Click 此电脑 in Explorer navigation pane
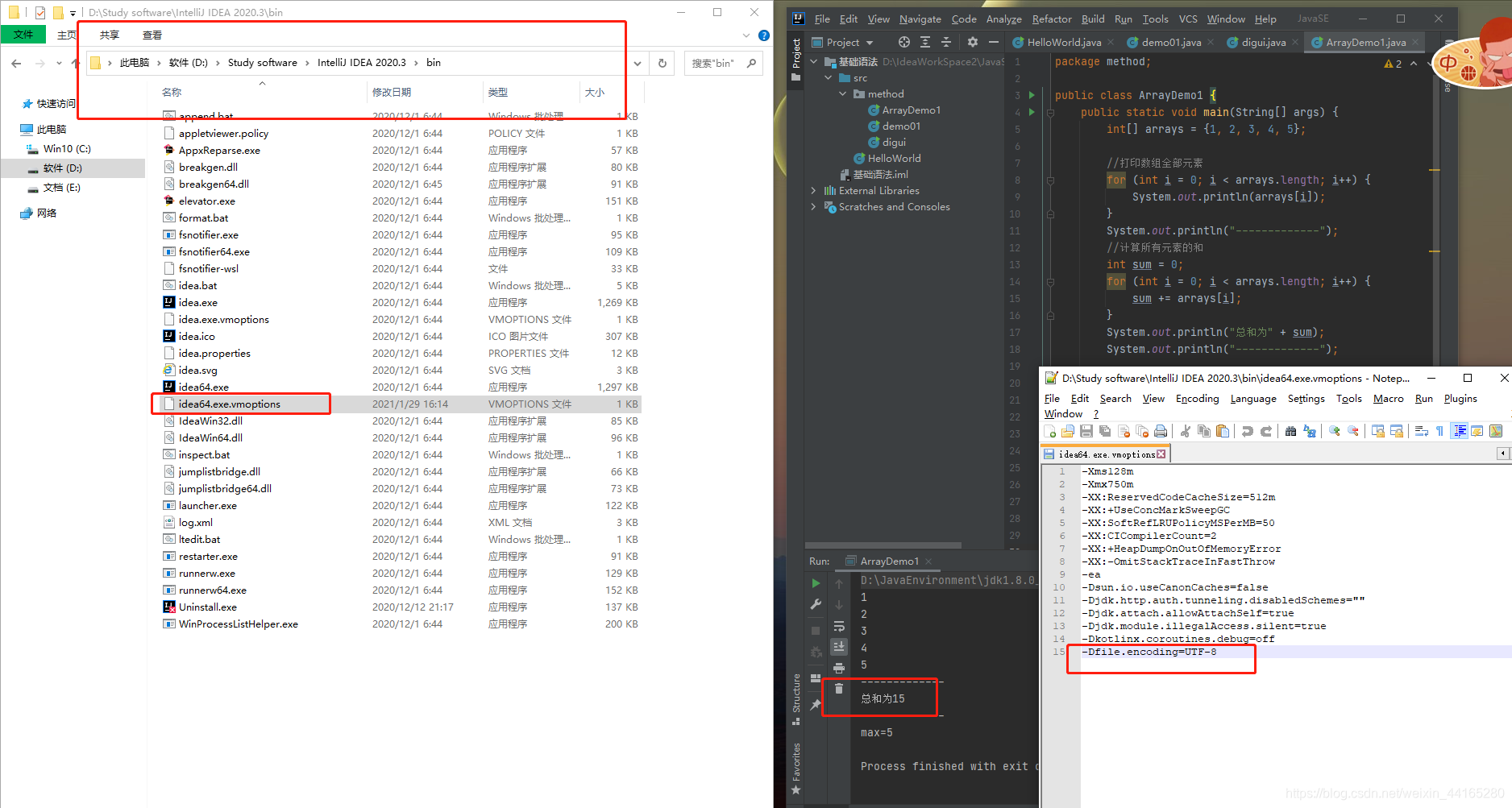 [x=52, y=130]
